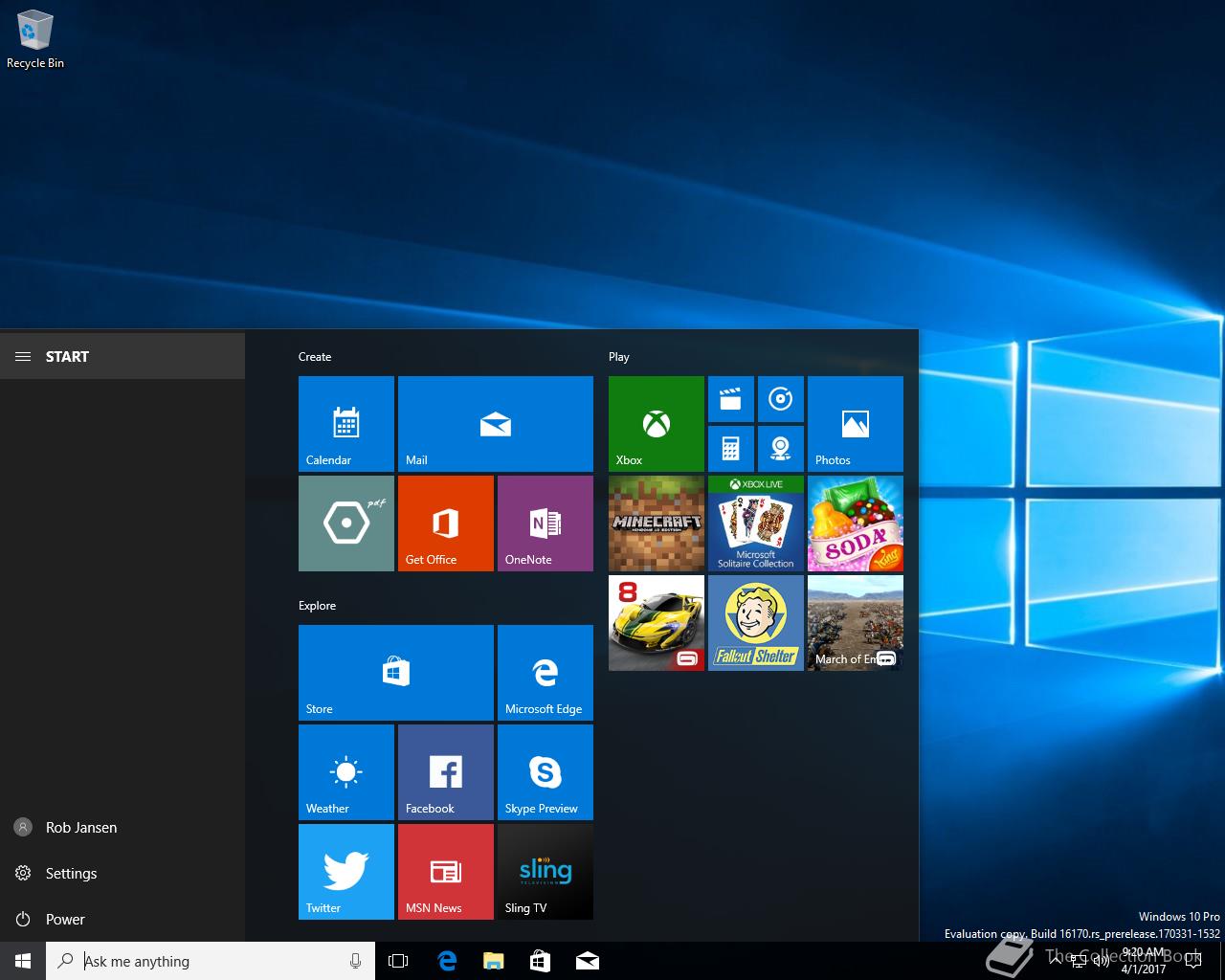Screen dimensions: 1225x980
Task: Open the Power options menu
Action: tap(122, 919)
